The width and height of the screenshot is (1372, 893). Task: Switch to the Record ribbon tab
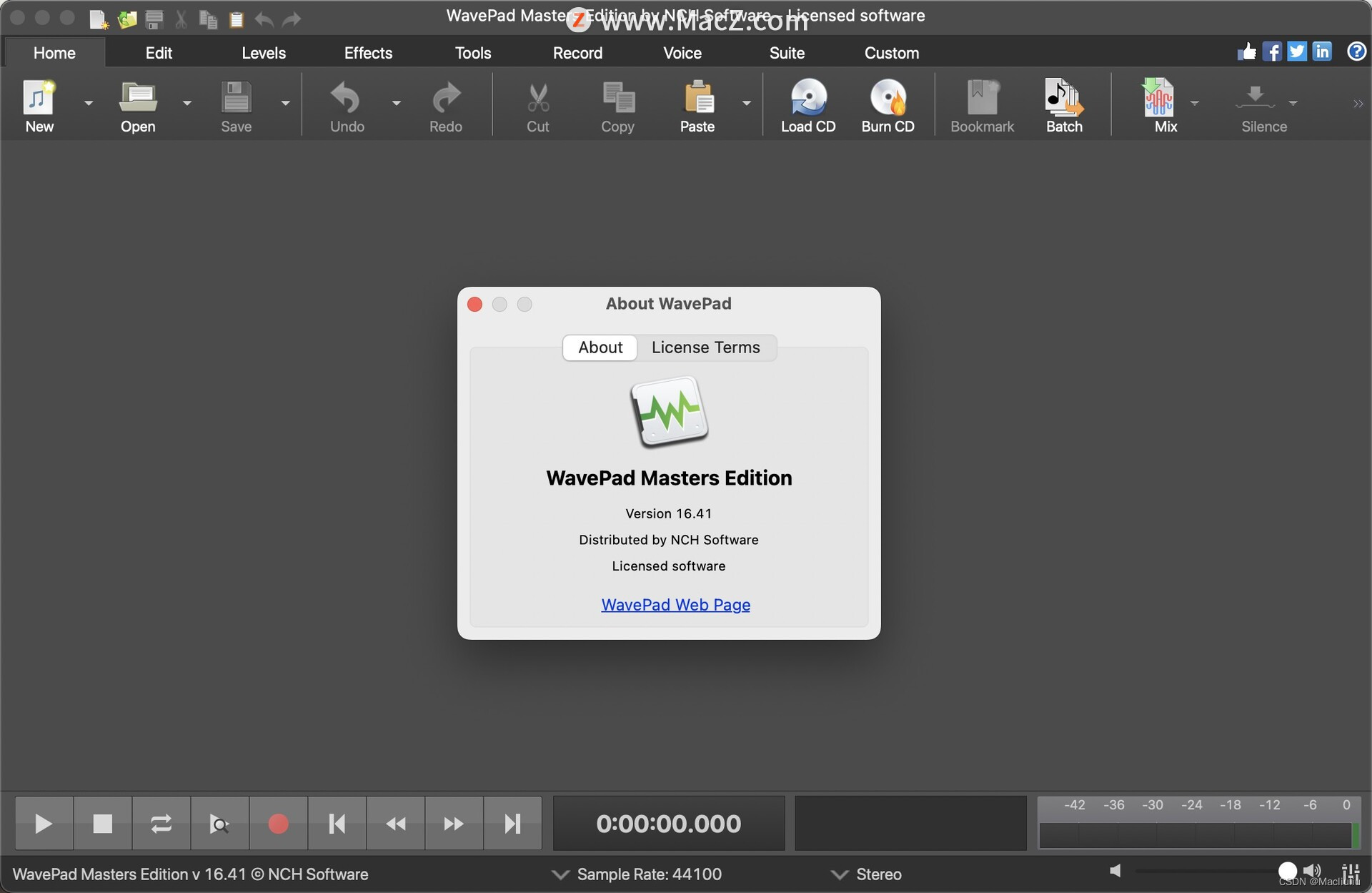577,53
